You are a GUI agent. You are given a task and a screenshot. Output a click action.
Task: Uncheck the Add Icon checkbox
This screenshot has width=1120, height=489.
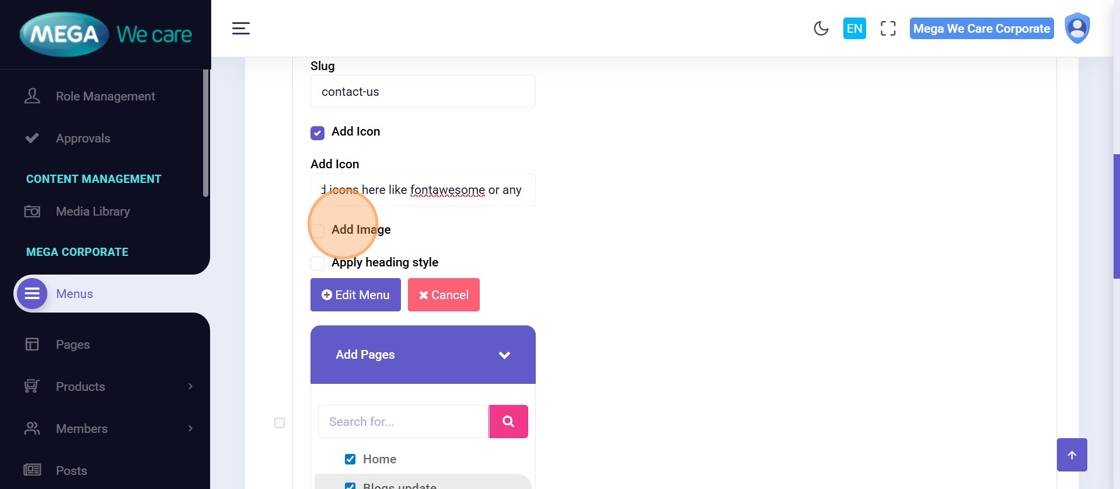pos(317,133)
